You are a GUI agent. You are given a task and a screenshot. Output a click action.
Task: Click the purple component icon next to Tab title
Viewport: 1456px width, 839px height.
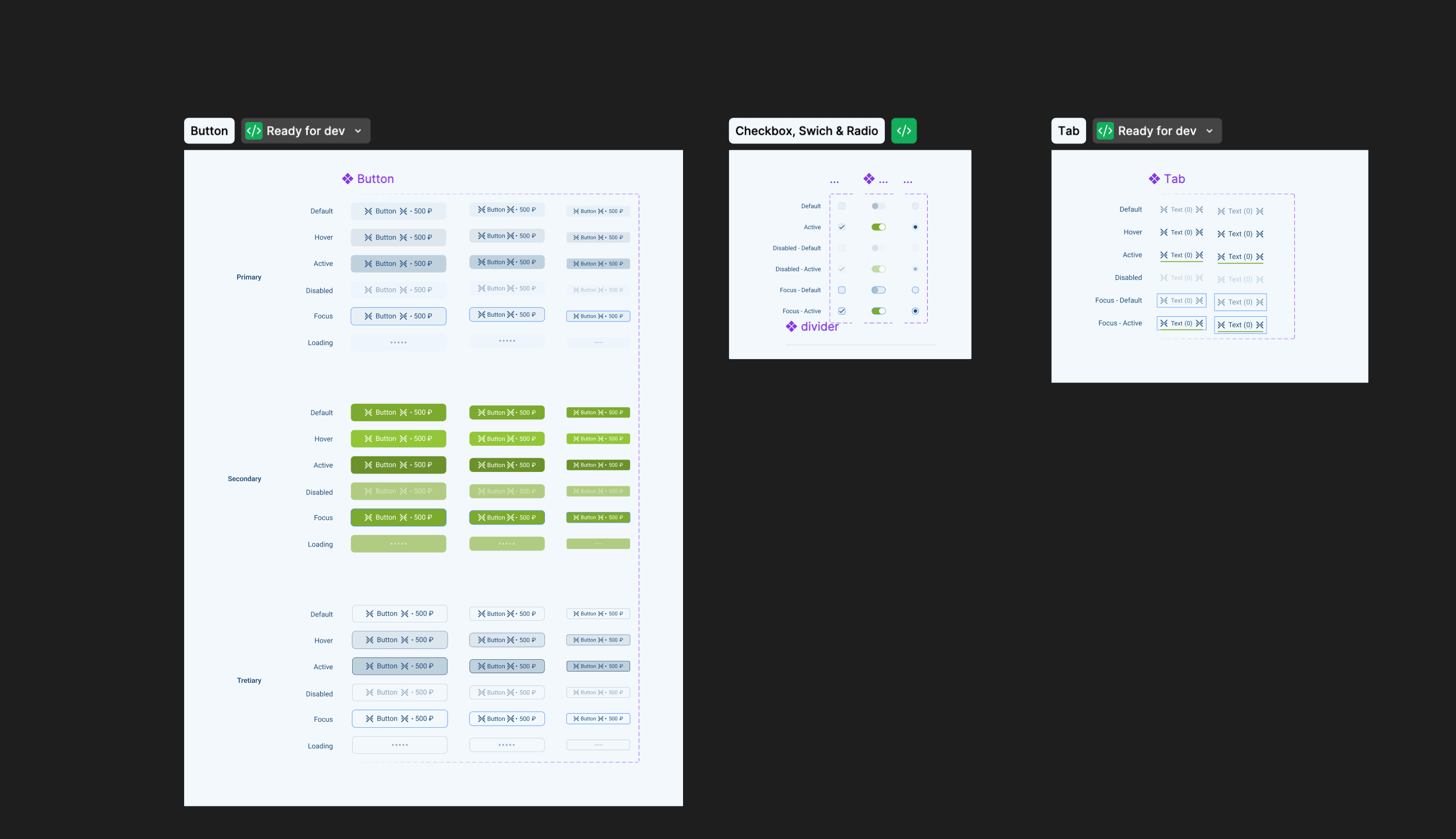[1154, 179]
